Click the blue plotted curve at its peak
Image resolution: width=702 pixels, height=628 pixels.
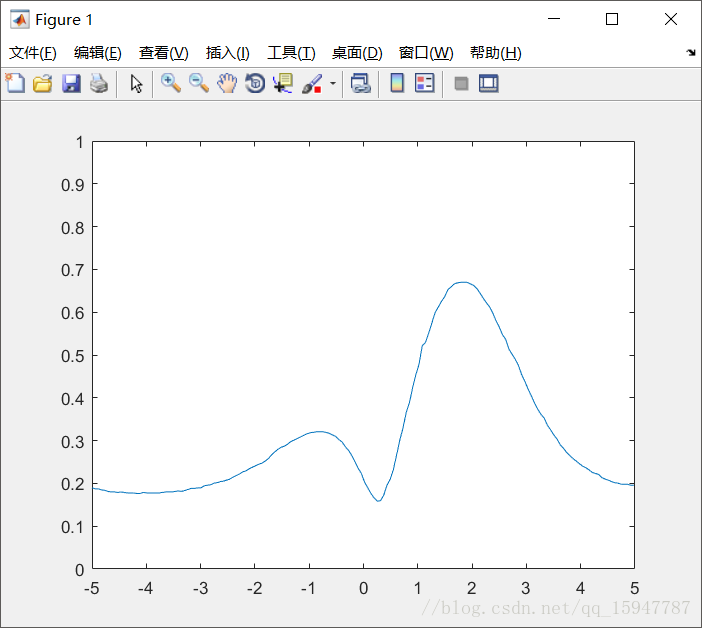pyautogui.click(x=463, y=282)
